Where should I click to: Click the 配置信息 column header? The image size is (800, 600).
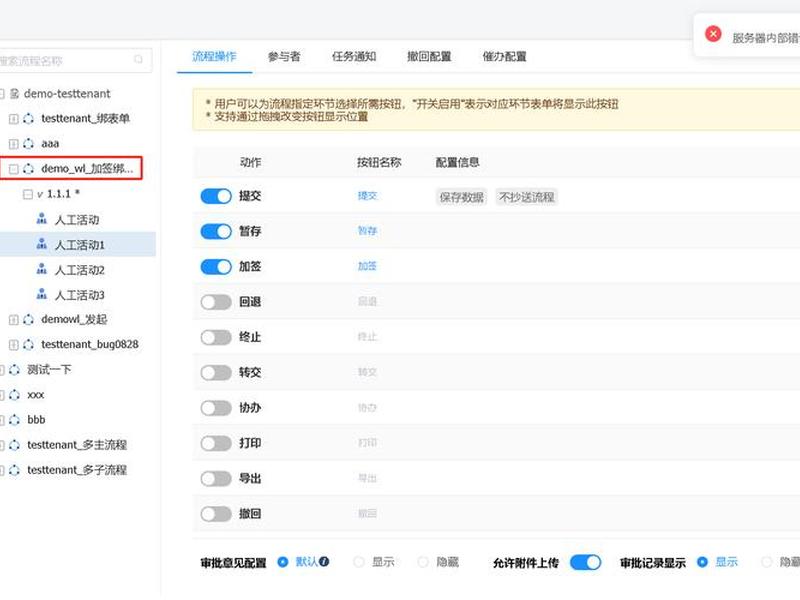pyautogui.click(x=457, y=162)
